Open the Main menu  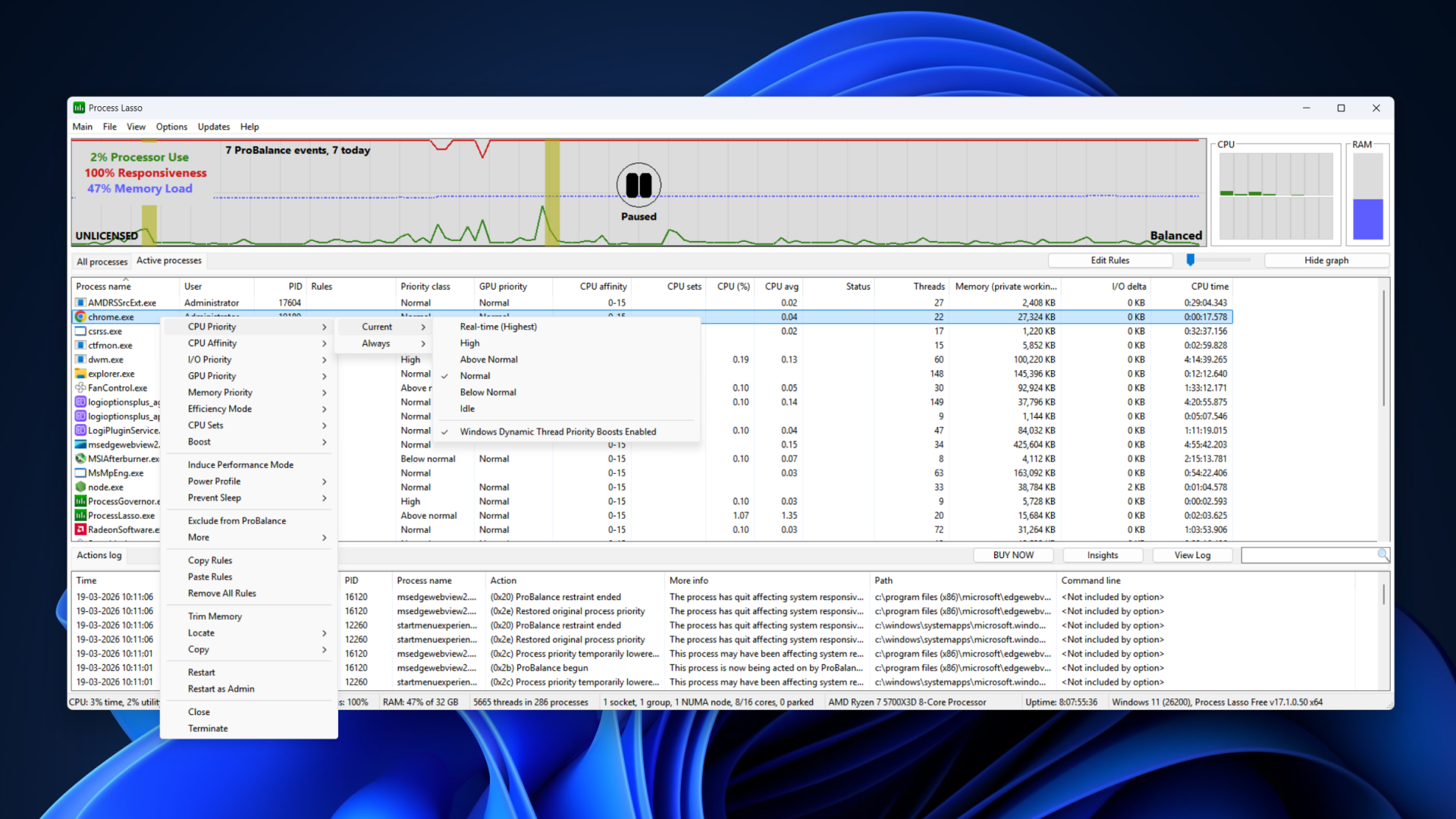pyautogui.click(x=82, y=127)
